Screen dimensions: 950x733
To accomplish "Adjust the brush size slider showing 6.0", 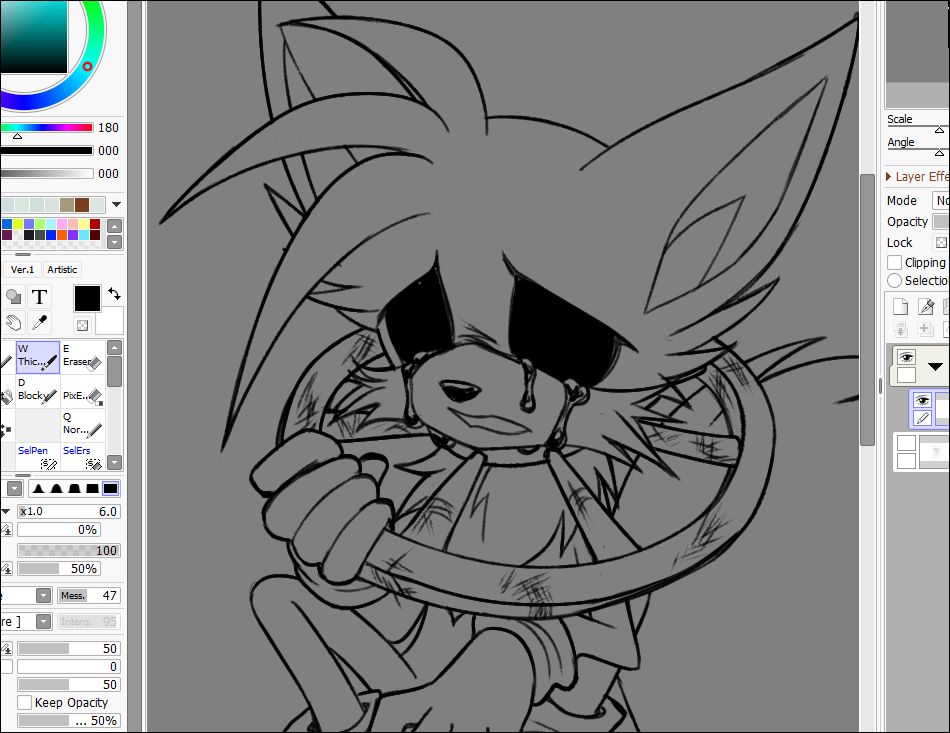I will tap(68, 511).
